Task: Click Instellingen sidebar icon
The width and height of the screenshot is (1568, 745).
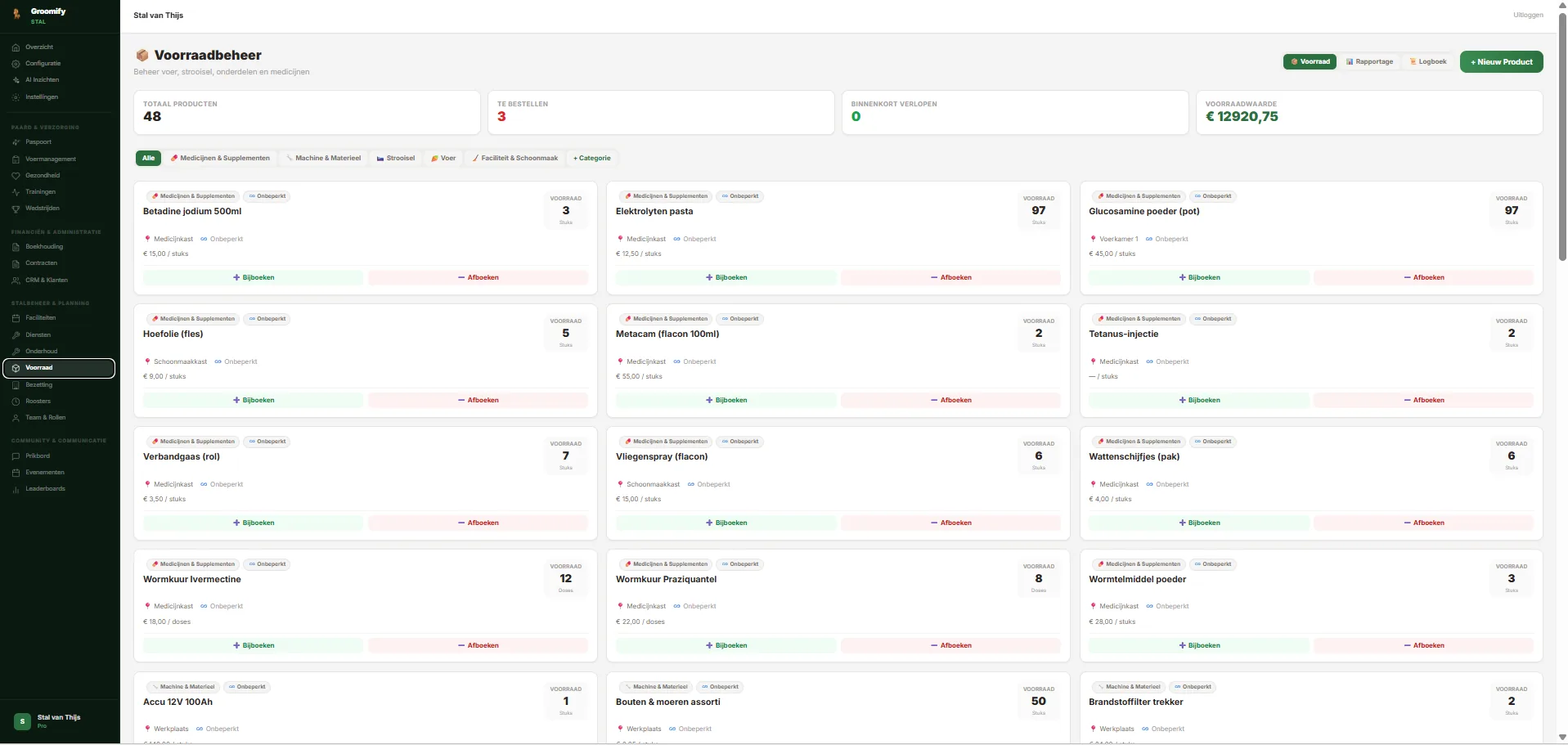Action: click(16, 97)
